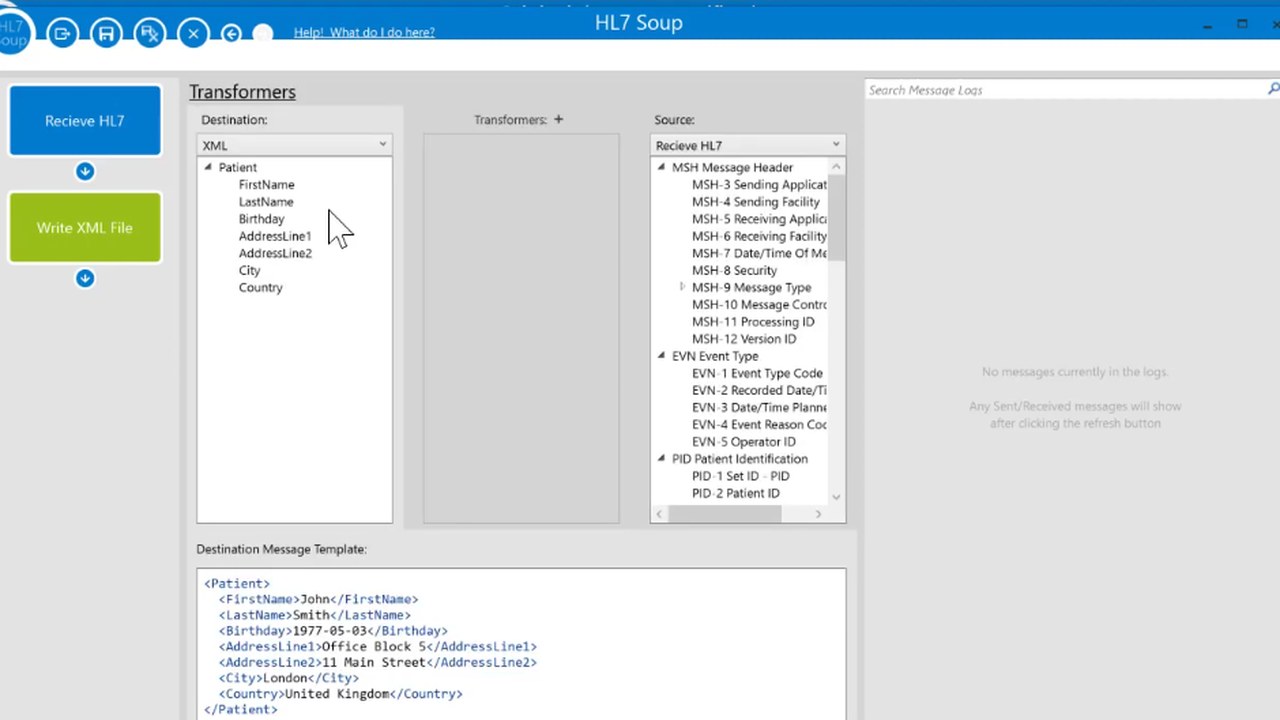Click the faded forward icon beside back arrow
This screenshot has width=1280, height=720.
point(263,33)
